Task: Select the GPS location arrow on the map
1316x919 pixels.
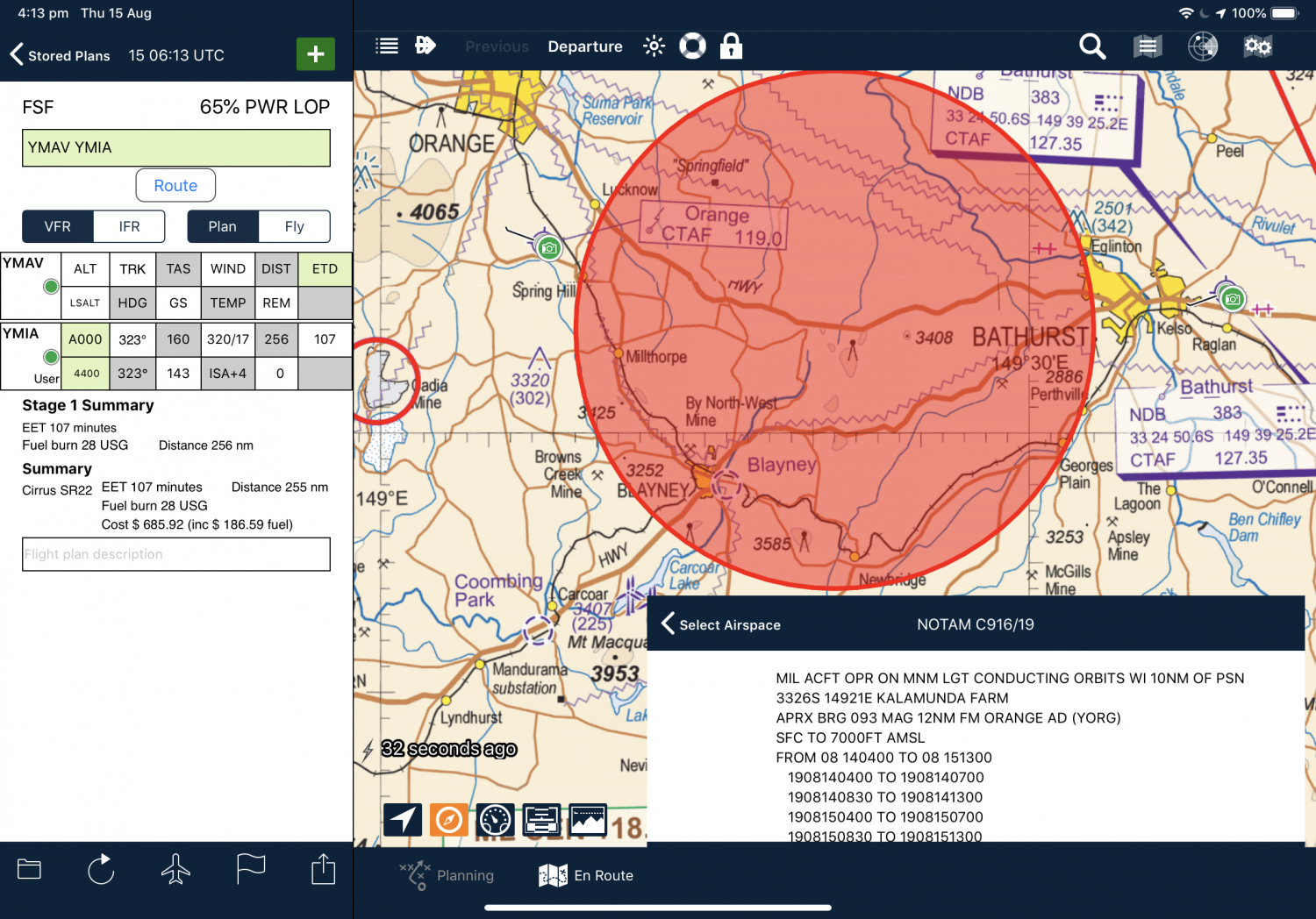Action: point(402,819)
